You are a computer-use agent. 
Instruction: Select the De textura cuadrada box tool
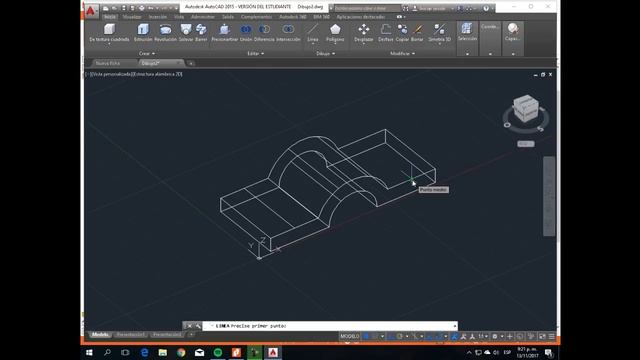[x=109, y=33]
